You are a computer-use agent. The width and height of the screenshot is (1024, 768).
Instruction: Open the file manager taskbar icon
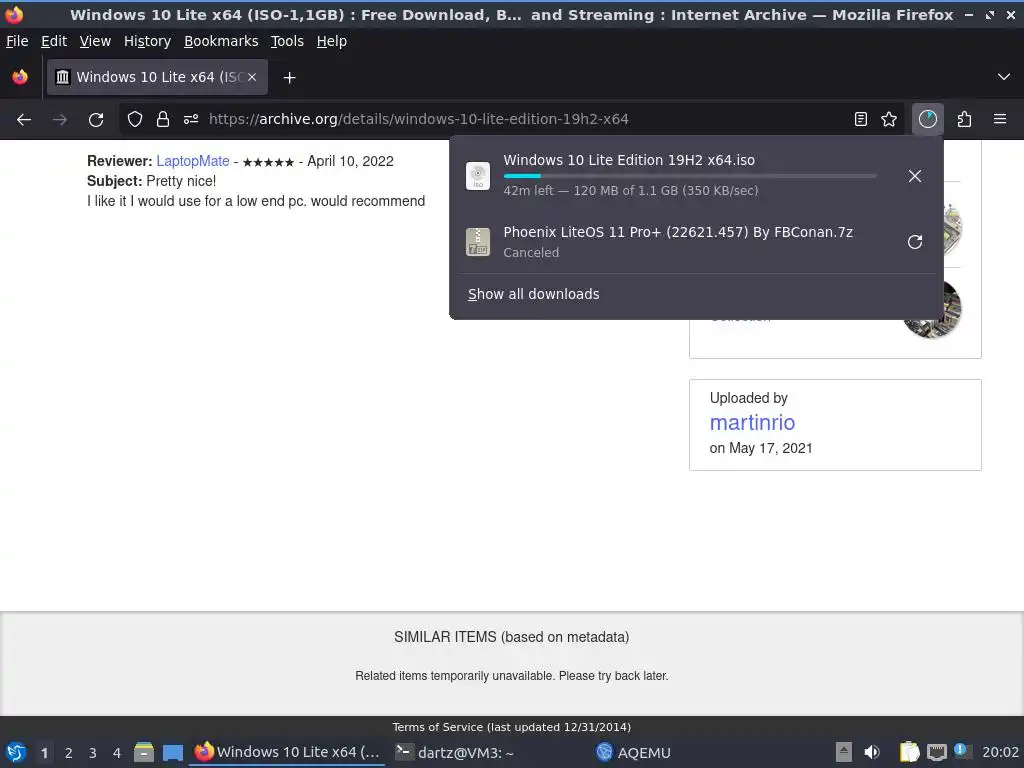click(x=144, y=752)
